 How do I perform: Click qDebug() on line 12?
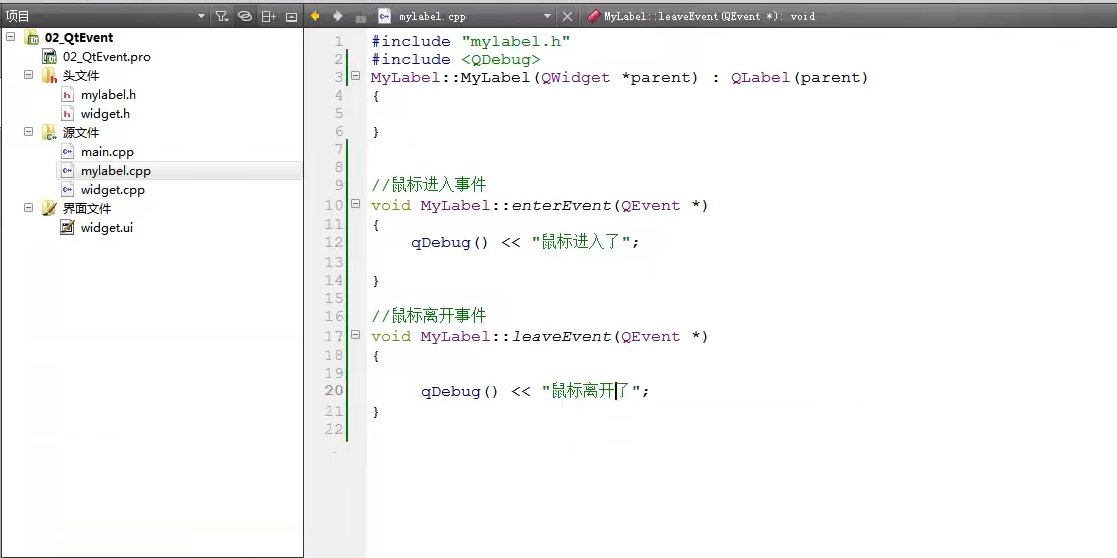[450, 242]
